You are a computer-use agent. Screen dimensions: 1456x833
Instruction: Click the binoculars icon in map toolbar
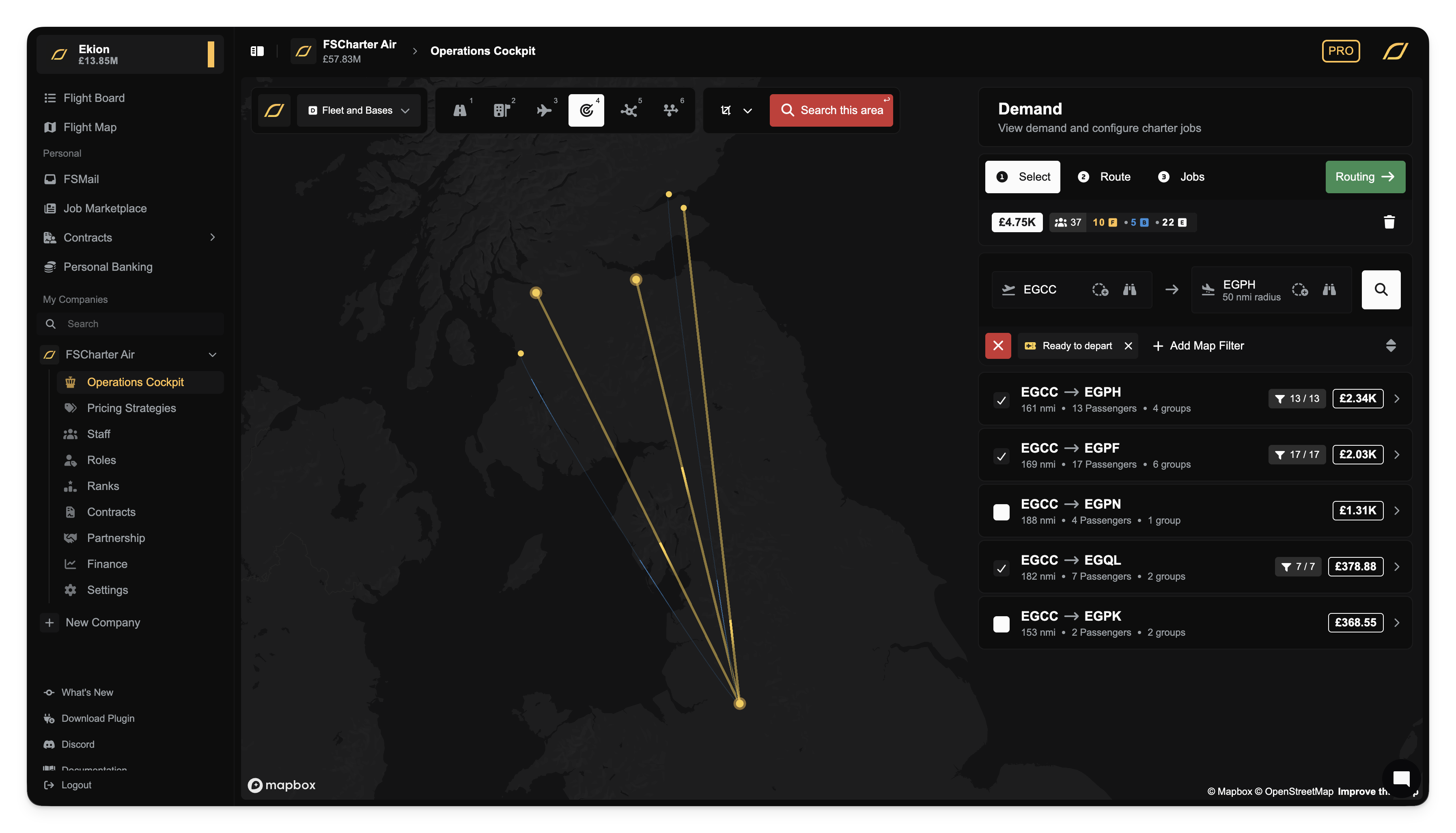pos(460,110)
